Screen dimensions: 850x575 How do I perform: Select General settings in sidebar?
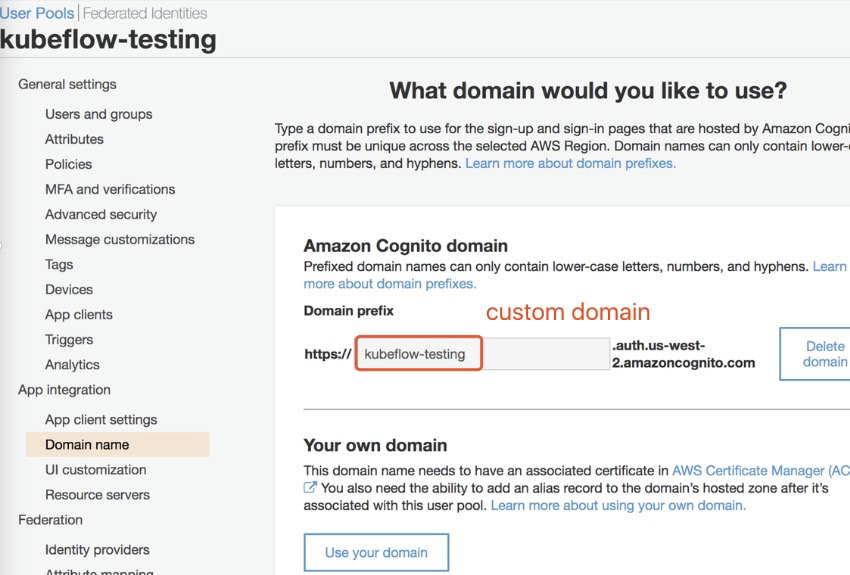(x=67, y=85)
